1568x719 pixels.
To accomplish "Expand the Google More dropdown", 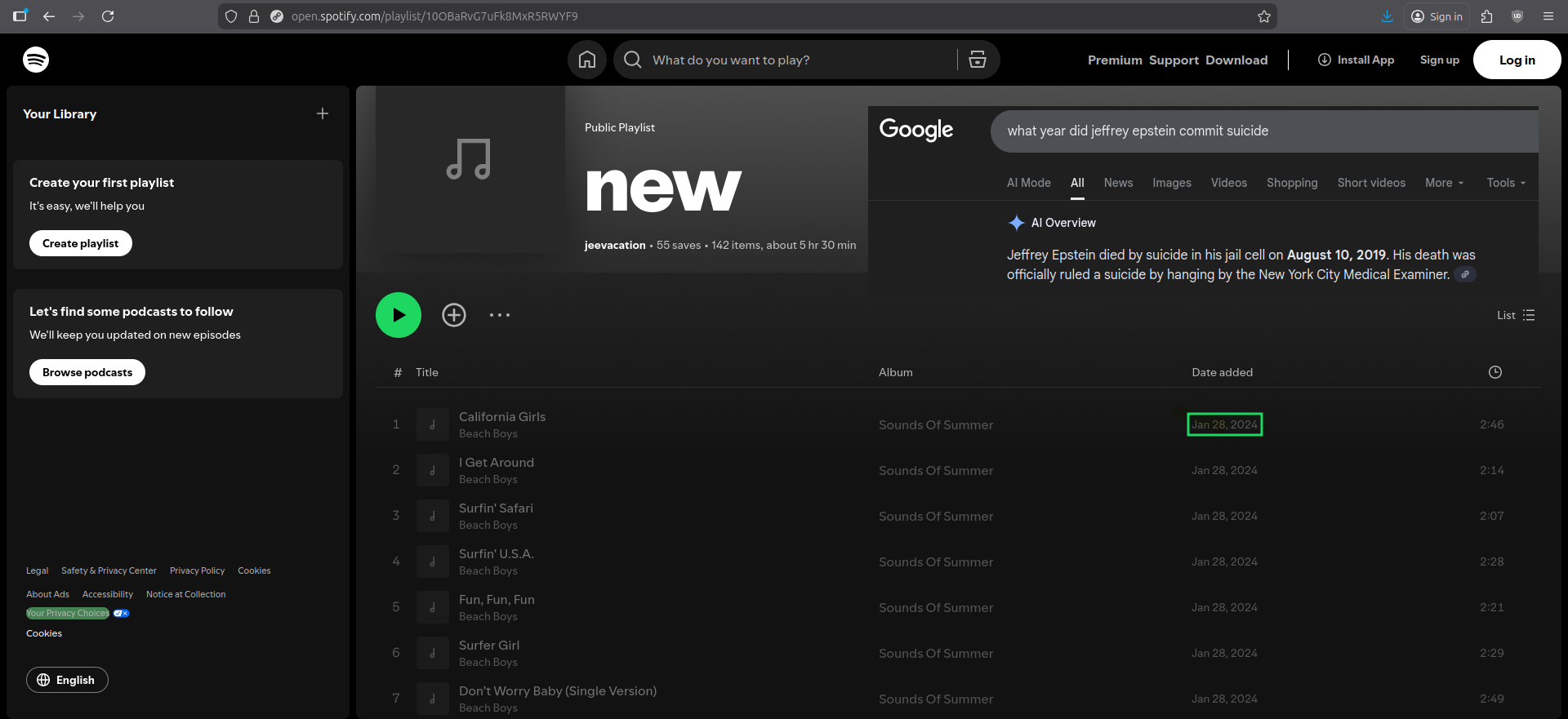I will click(1445, 183).
